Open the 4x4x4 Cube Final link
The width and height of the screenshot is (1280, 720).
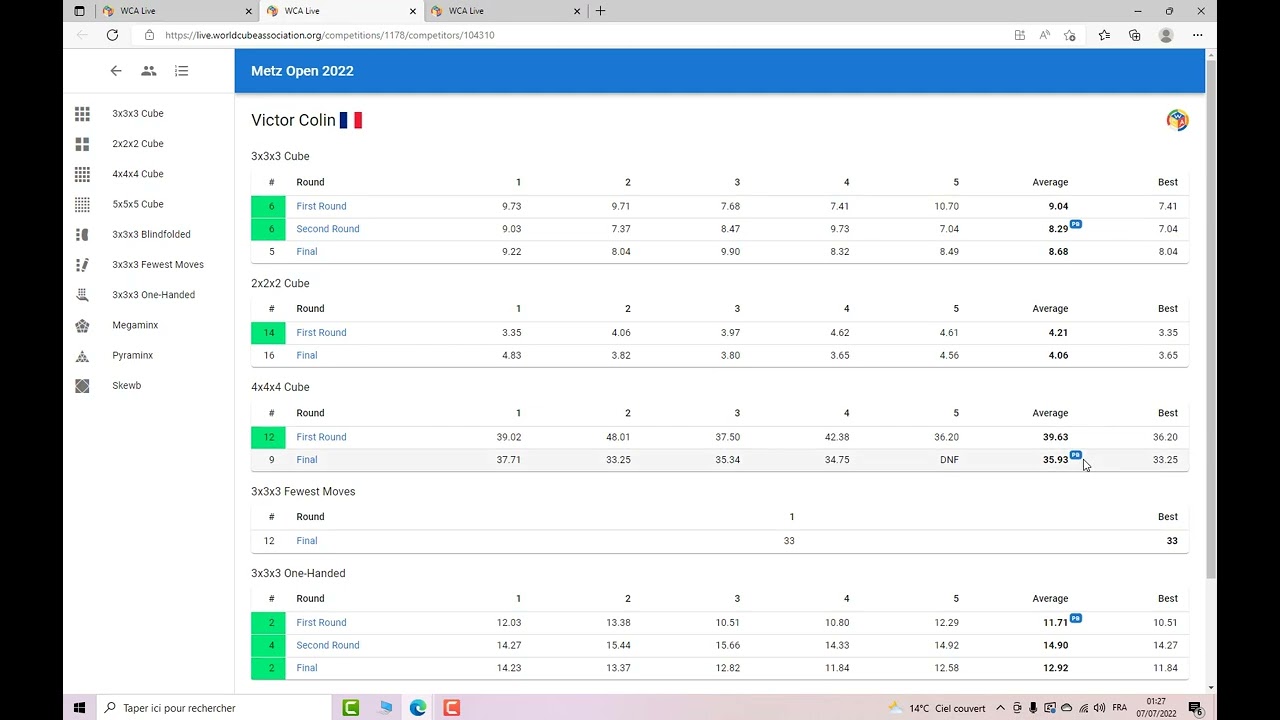pyautogui.click(x=307, y=460)
